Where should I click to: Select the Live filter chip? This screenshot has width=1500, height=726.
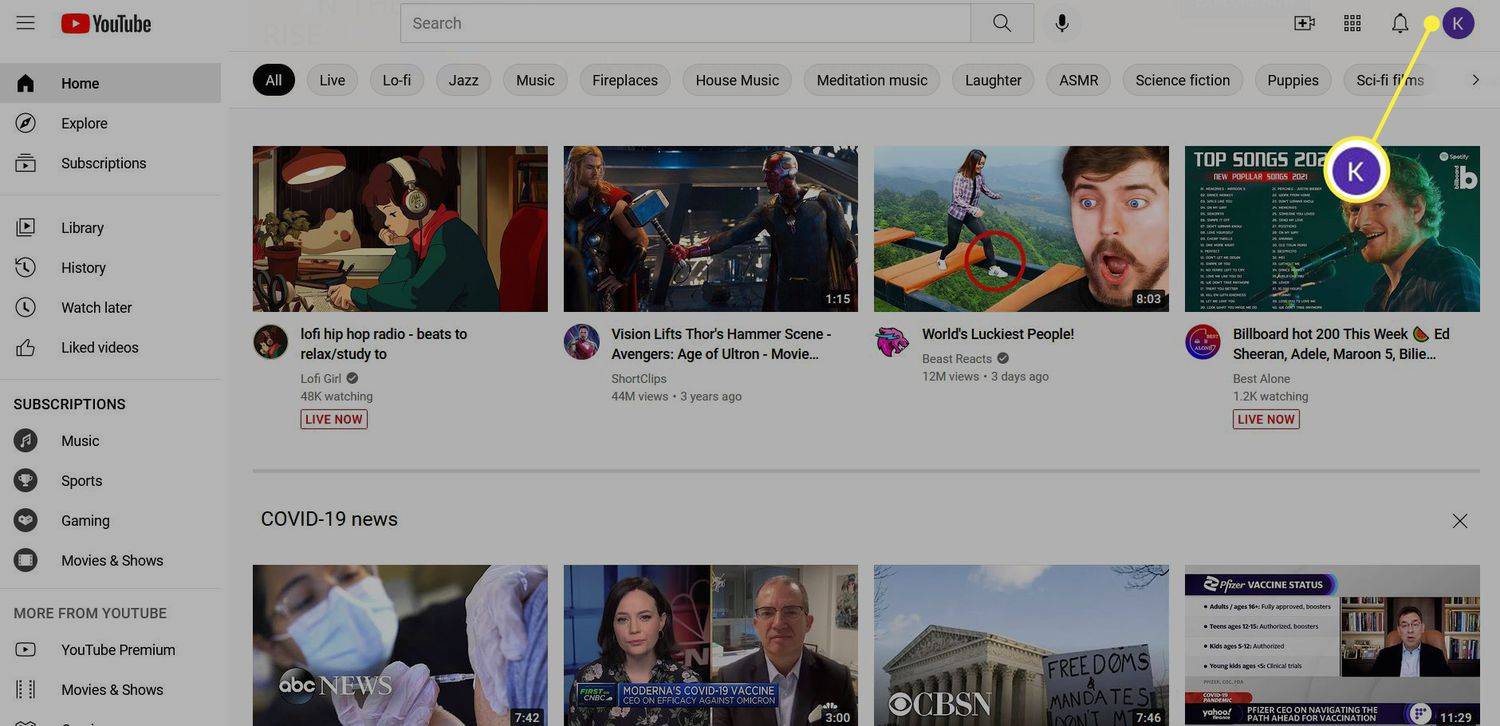[x=332, y=80]
